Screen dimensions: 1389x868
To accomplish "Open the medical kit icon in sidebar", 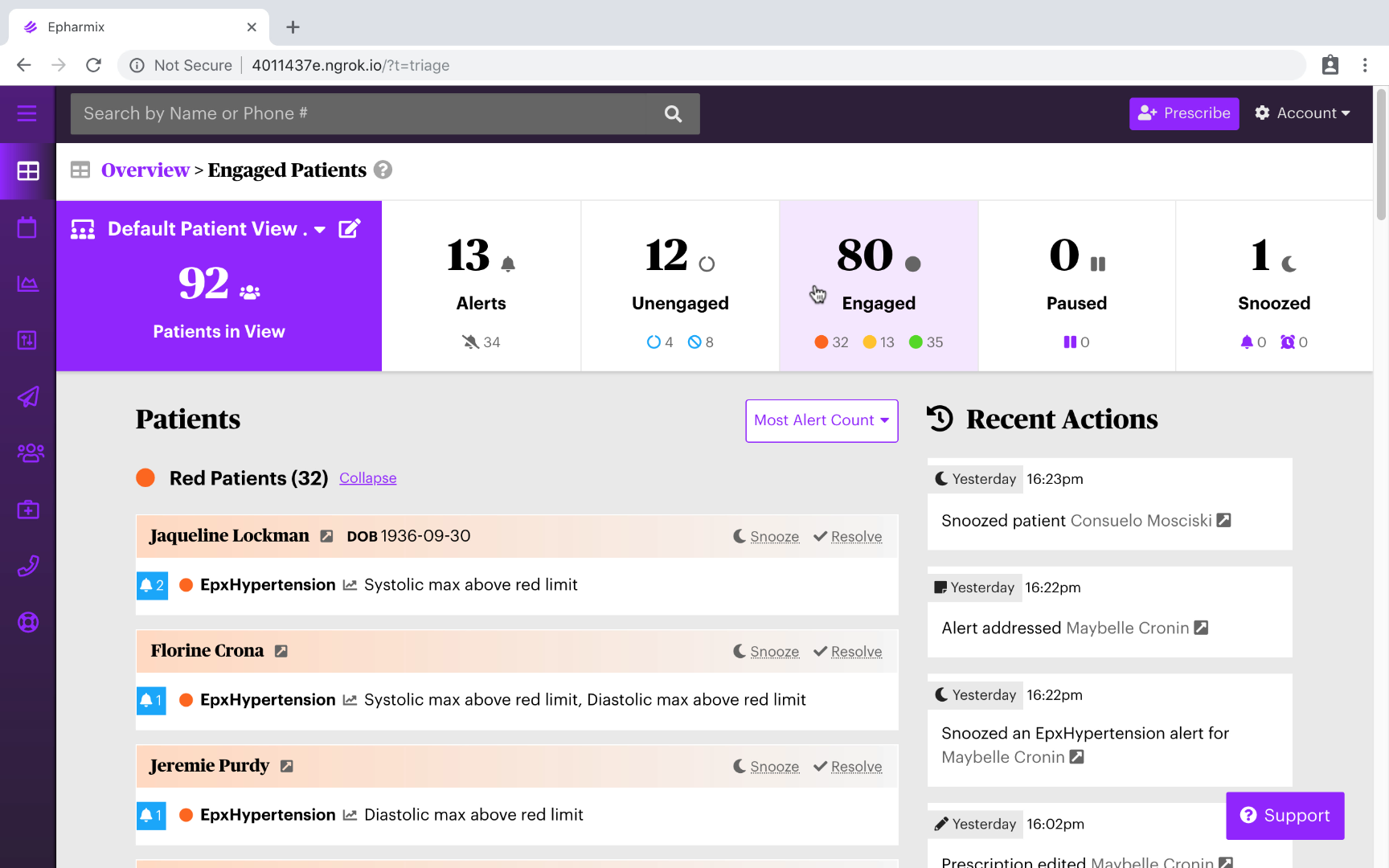I will click(x=27, y=510).
